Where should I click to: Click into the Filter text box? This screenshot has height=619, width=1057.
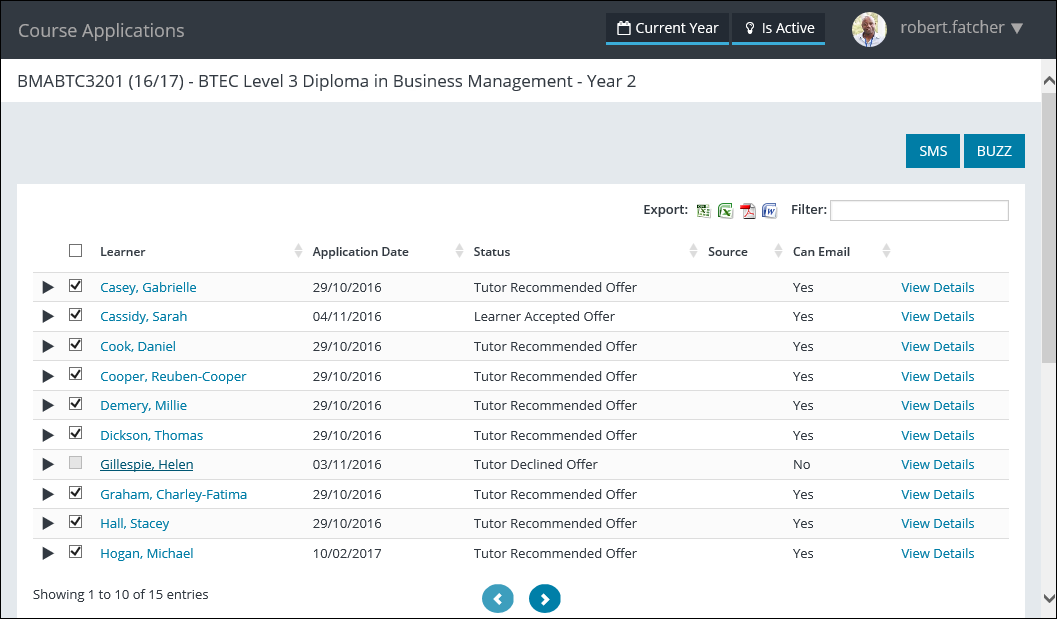point(918,210)
